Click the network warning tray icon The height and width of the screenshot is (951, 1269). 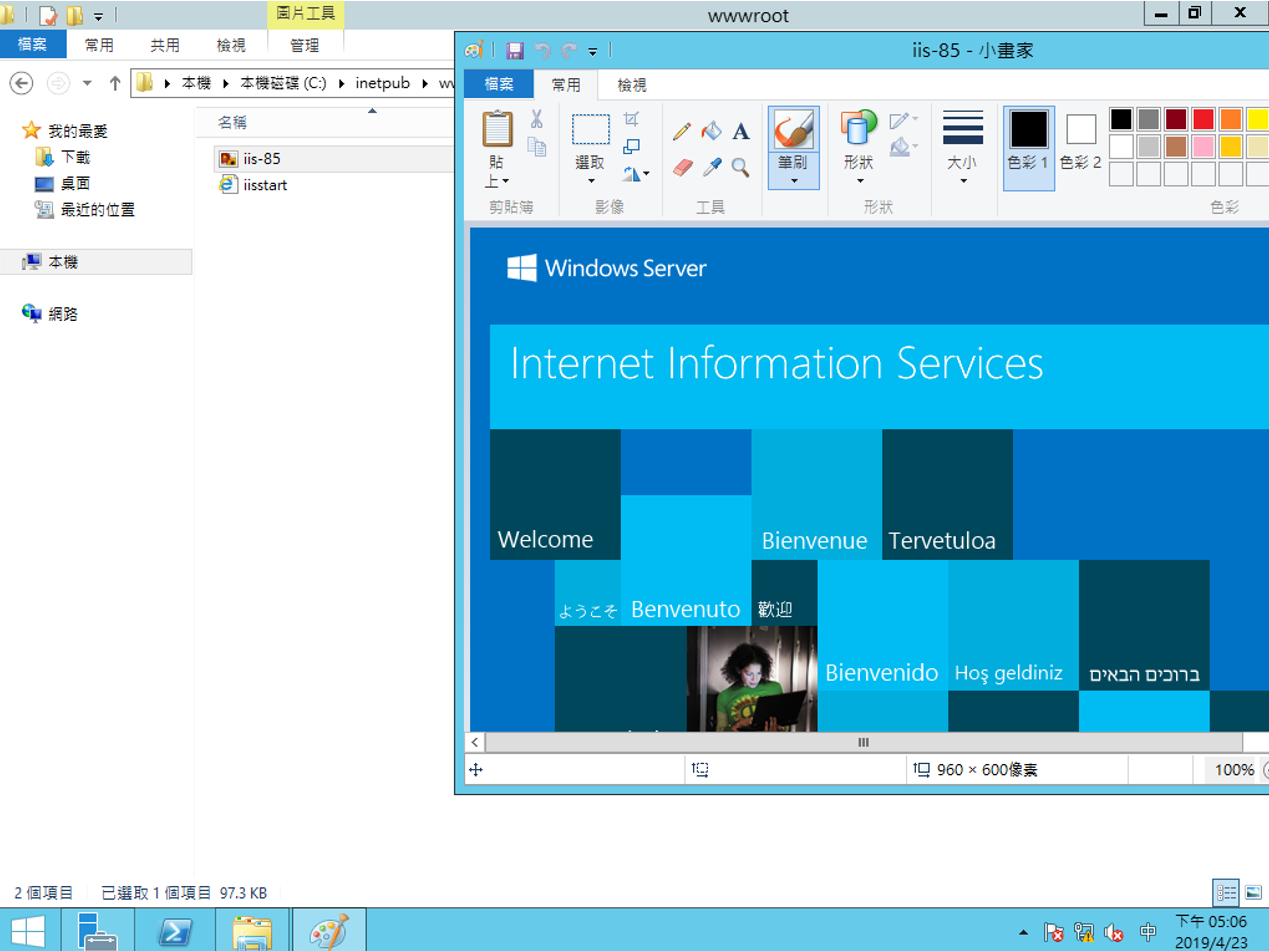pos(1084,932)
